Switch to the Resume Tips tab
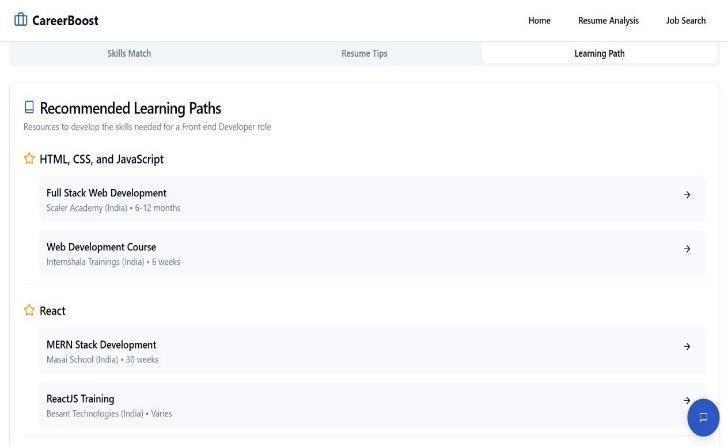 (364, 53)
